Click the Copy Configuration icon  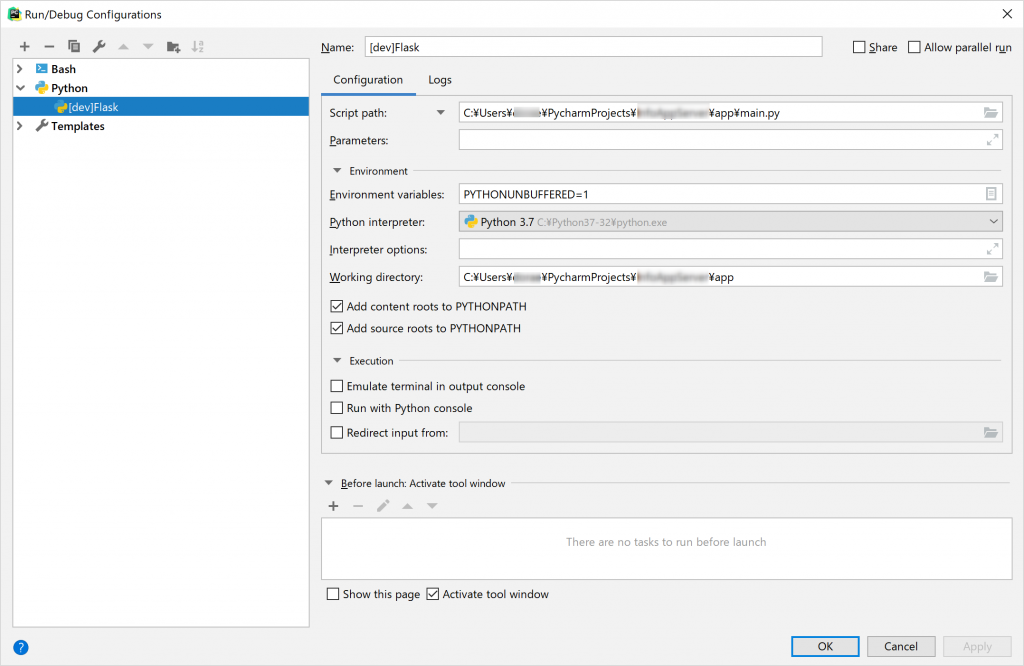pos(74,47)
